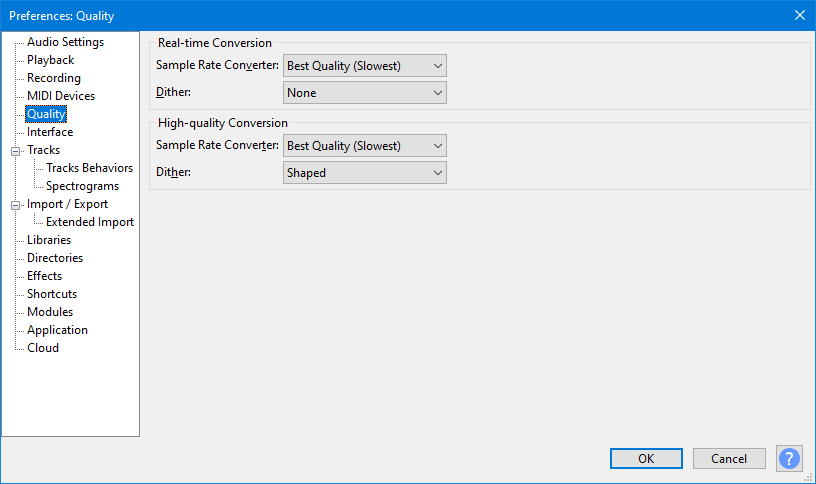Click the resize grip in the dialog corner
816x484 pixels.
(809, 477)
